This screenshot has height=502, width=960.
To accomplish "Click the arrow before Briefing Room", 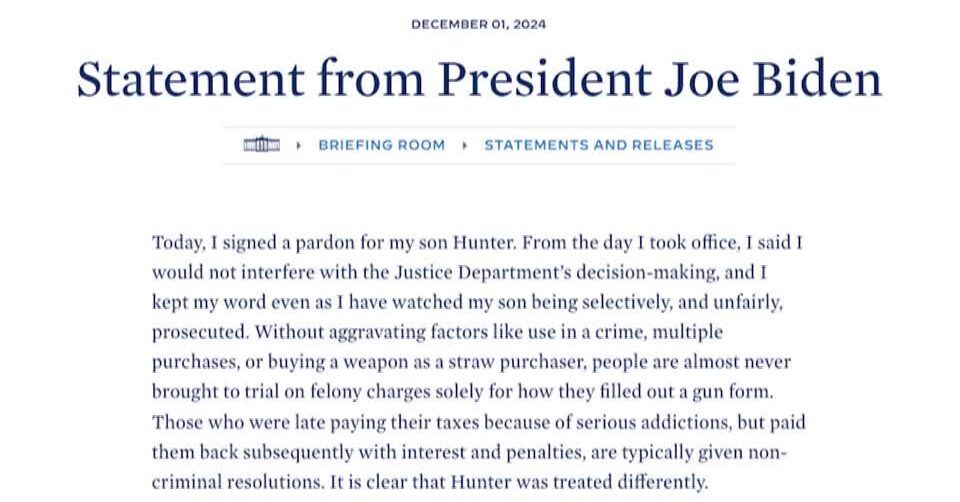I will 299,145.
